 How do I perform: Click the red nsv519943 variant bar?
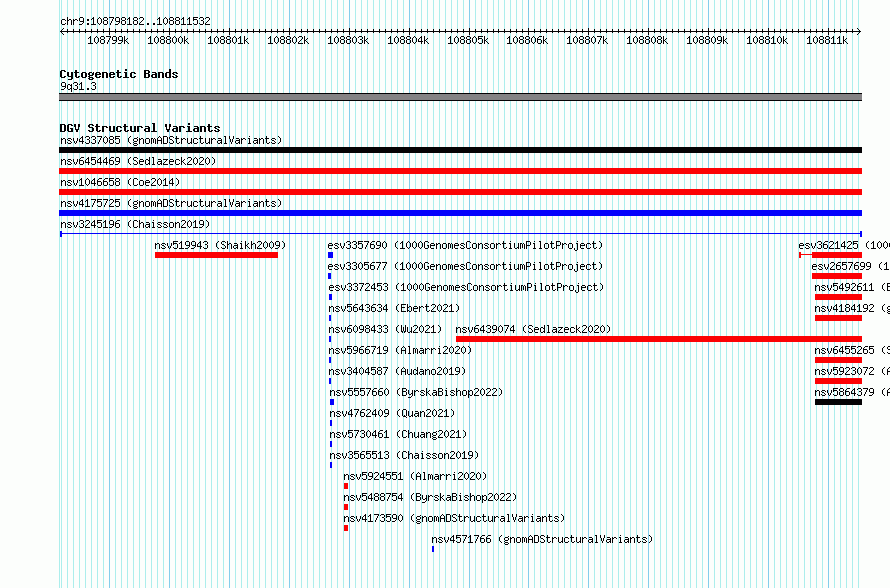point(216,255)
